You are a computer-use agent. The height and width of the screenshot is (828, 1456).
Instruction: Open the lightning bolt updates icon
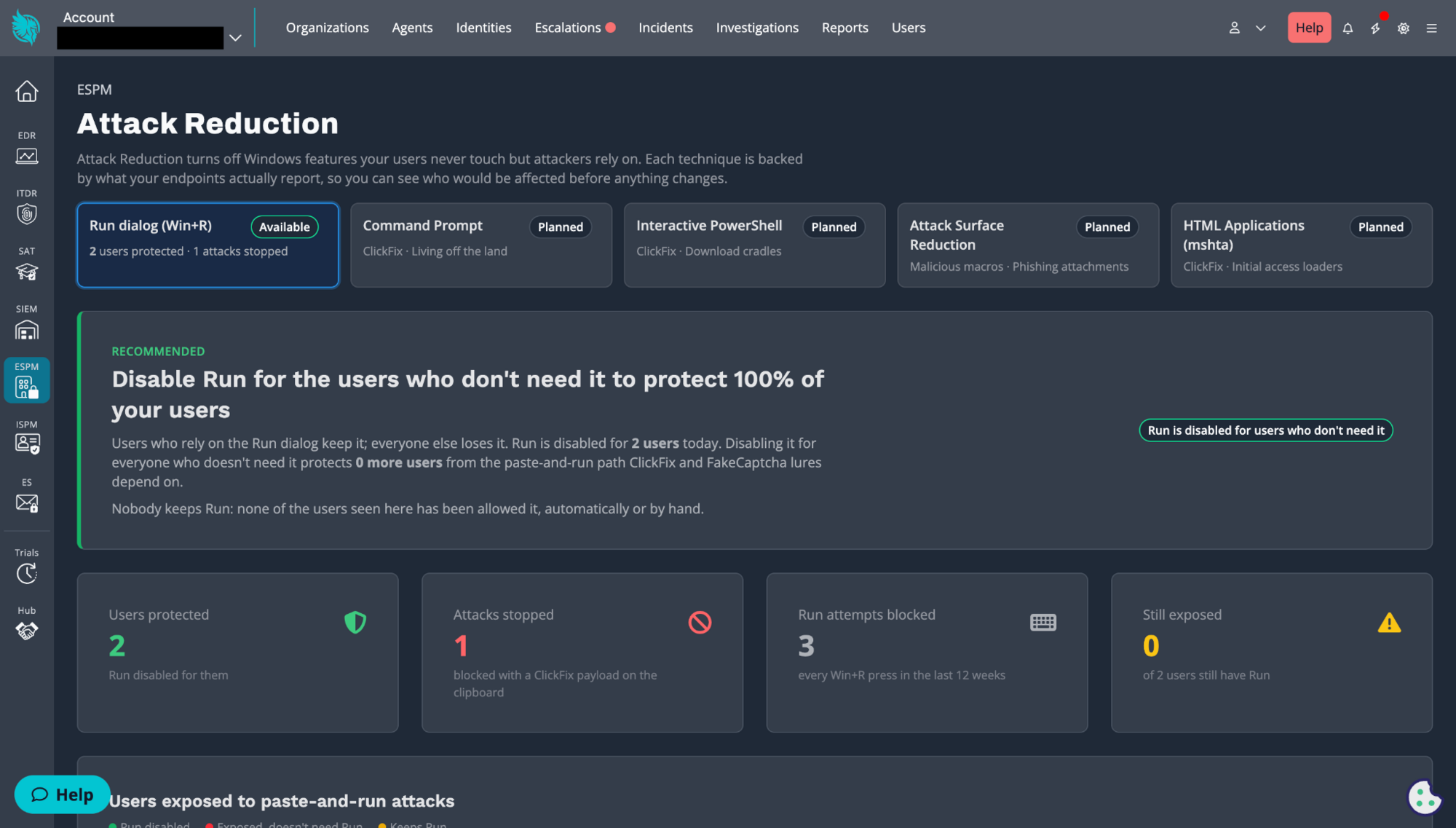(1375, 28)
